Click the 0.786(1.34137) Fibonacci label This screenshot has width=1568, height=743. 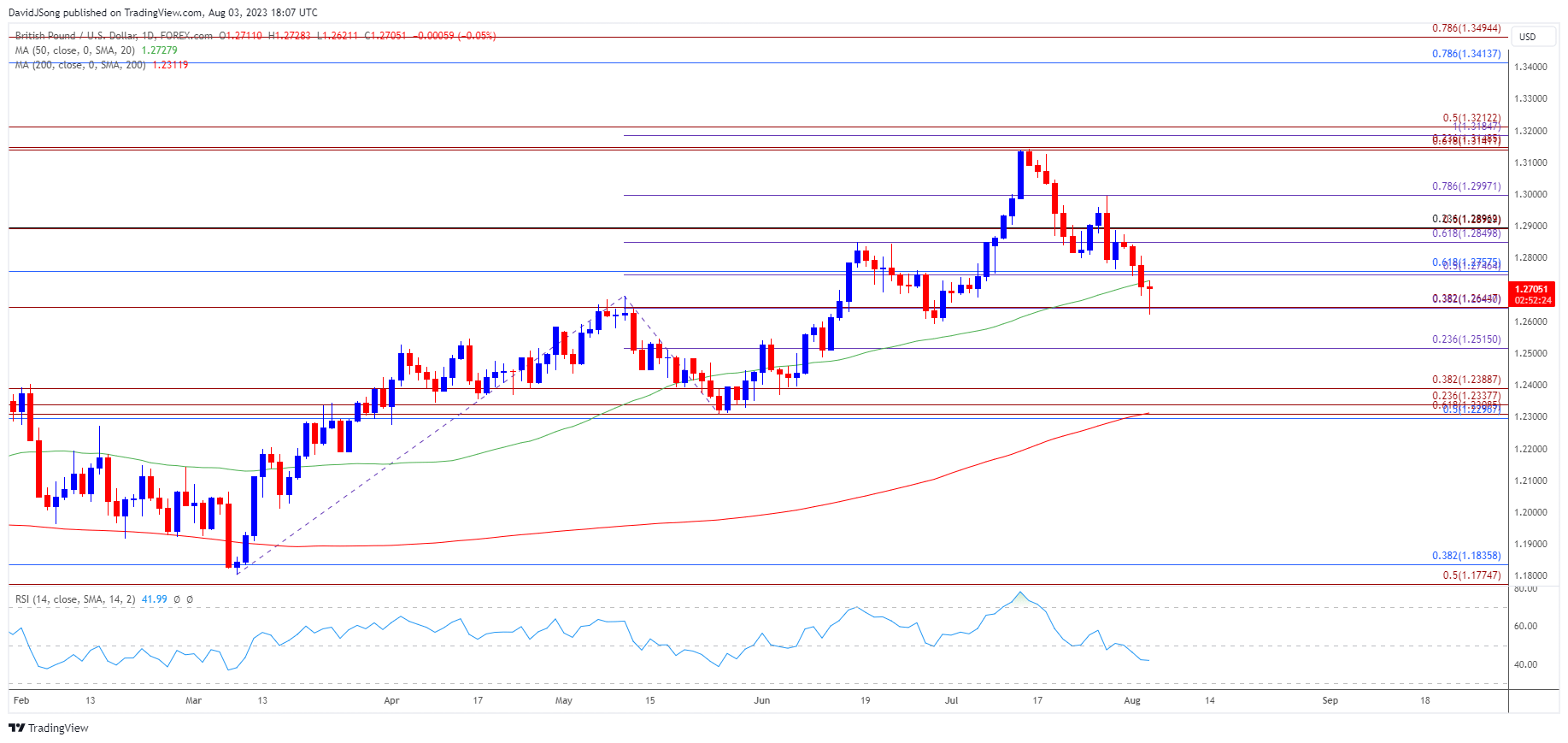(x=1466, y=54)
